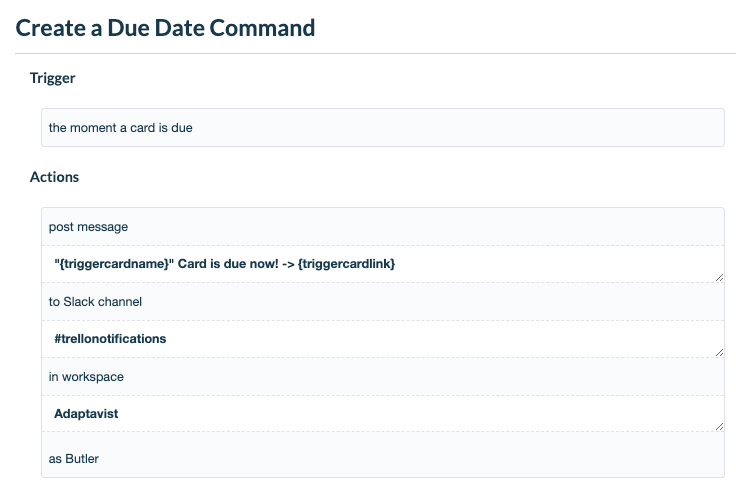Click the "in workspace" label
The width and height of the screenshot is (736, 489).
pyautogui.click(x=86, y=377)
